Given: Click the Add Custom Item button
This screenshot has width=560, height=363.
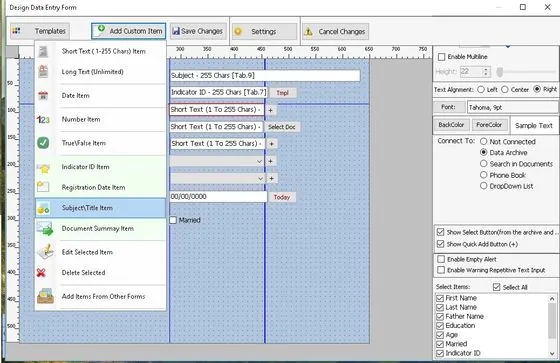Looking at the screenshot, I should [x=129, y=31].
